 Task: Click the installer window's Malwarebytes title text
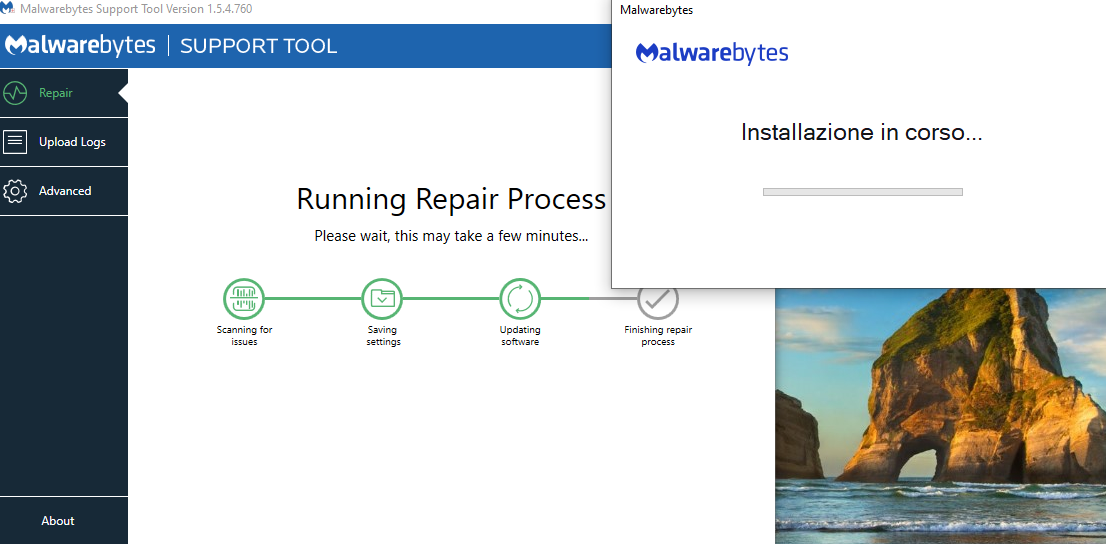pos(656,10)
